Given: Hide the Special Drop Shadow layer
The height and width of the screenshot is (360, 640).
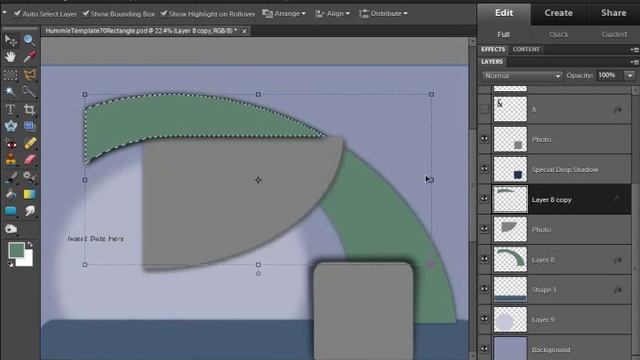Looking at the screenshot, I should (484, 169).
